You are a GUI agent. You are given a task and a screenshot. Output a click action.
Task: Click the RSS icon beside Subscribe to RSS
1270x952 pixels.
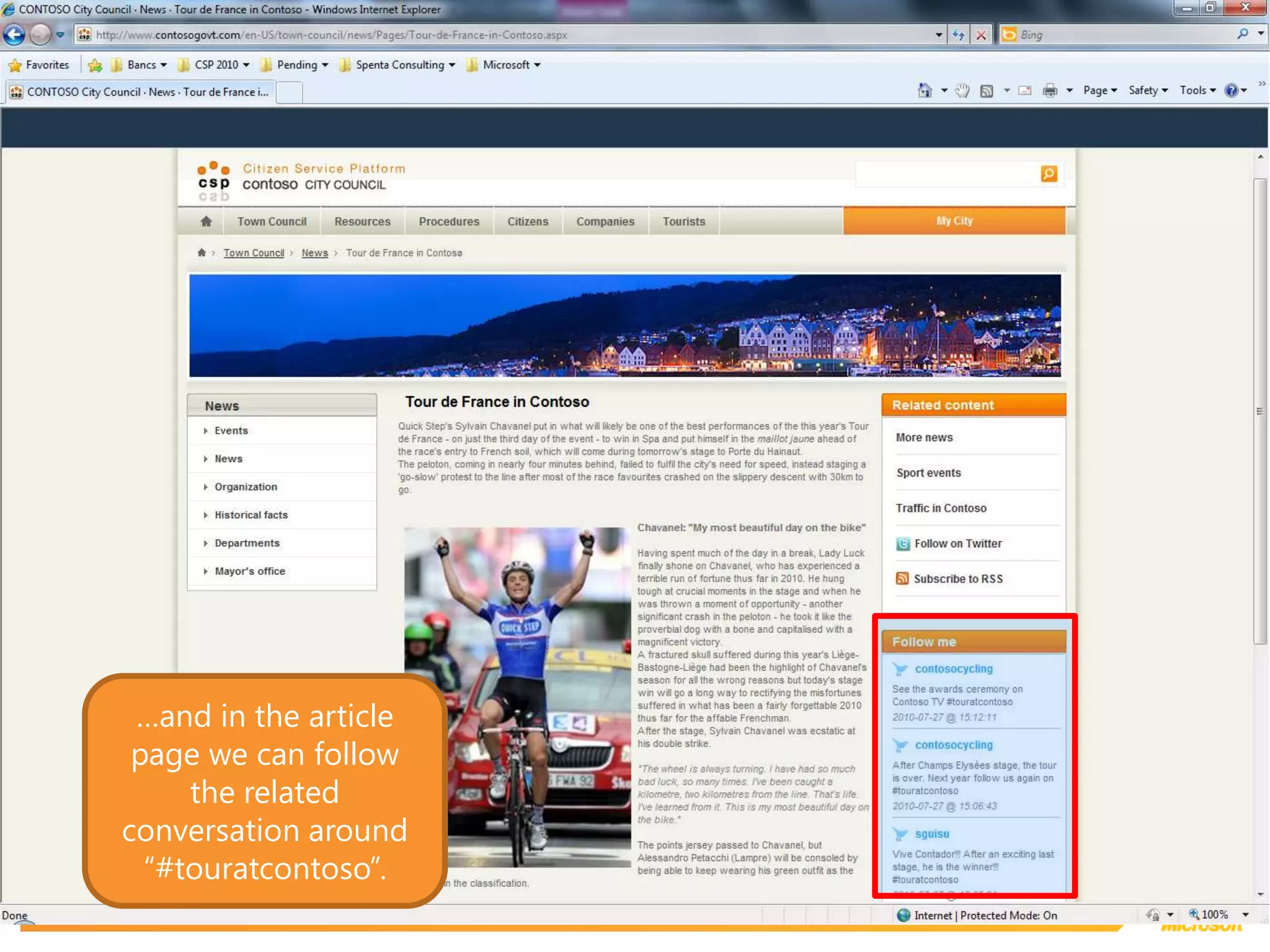click(x=902, y=578)
